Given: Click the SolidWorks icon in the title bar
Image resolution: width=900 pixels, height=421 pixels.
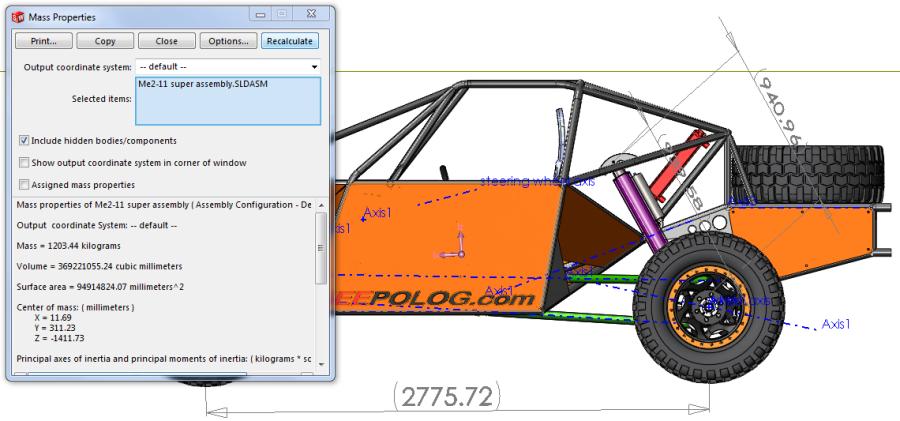Looking at the screenshot, I should tap(18, 16).
